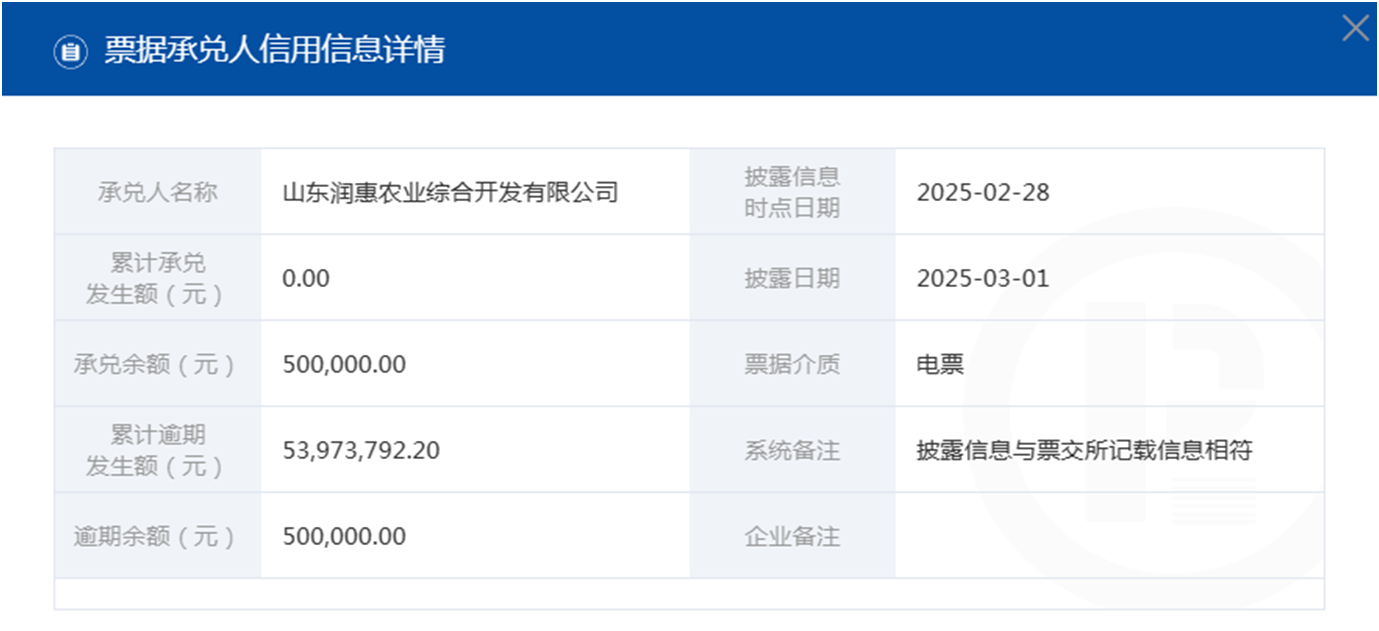This screenshot has width=1379, height=631.
Task: Select the date 2025-02-28
Action: click(x=983, y=192)
